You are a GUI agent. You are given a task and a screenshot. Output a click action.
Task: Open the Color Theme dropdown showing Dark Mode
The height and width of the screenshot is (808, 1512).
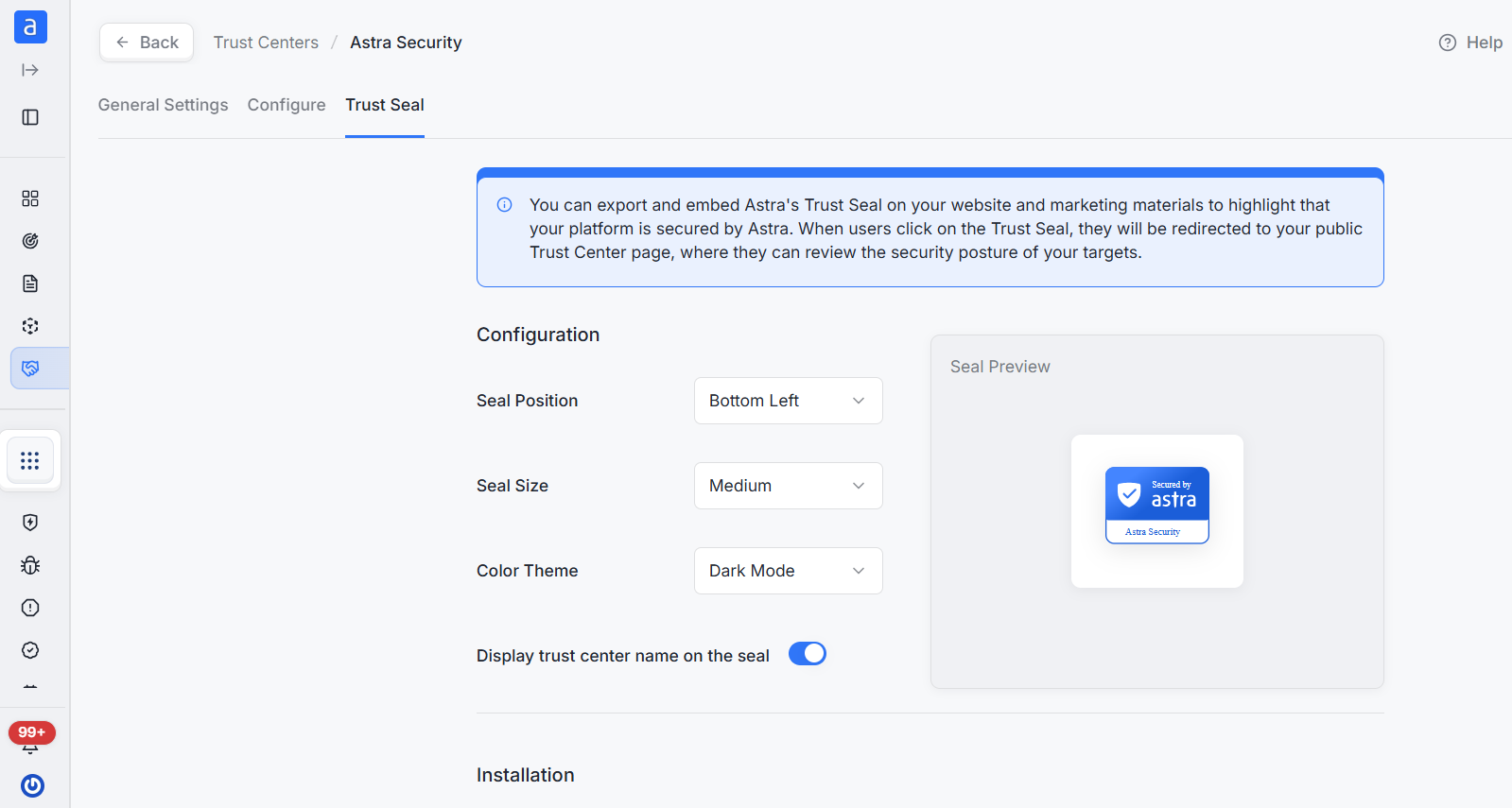789,571
